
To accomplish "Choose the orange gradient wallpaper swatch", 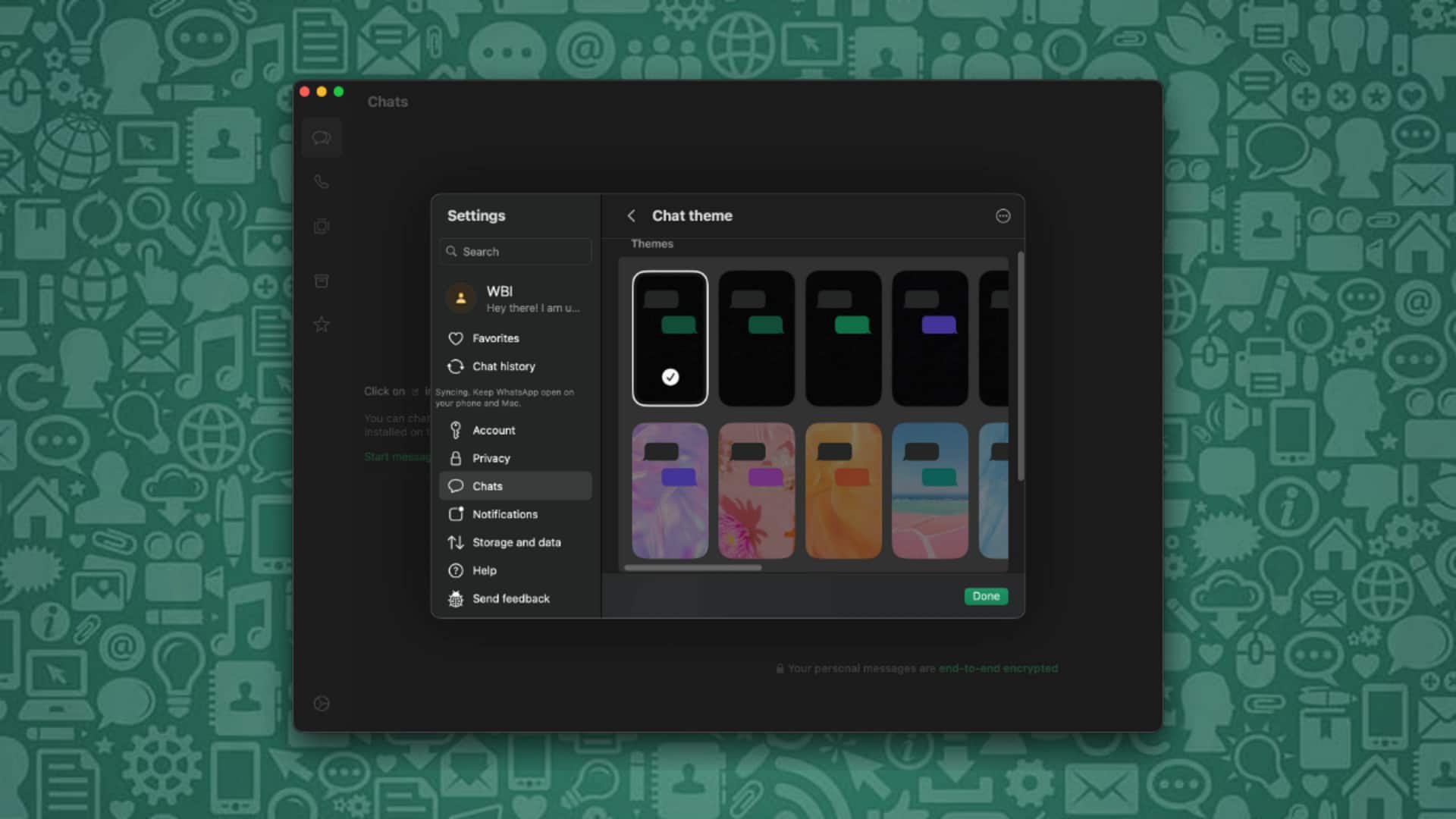I will (x=843, y=493).
